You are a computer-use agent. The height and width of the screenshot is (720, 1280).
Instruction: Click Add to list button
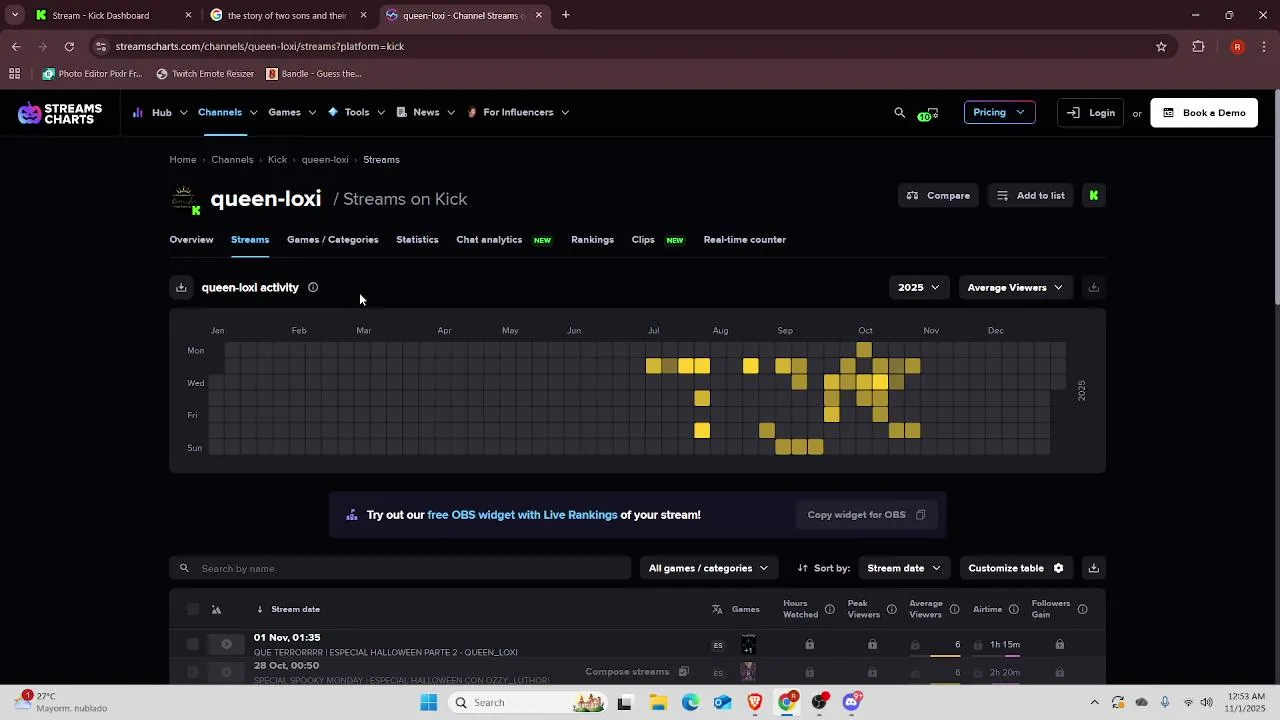pos(1031,196)
